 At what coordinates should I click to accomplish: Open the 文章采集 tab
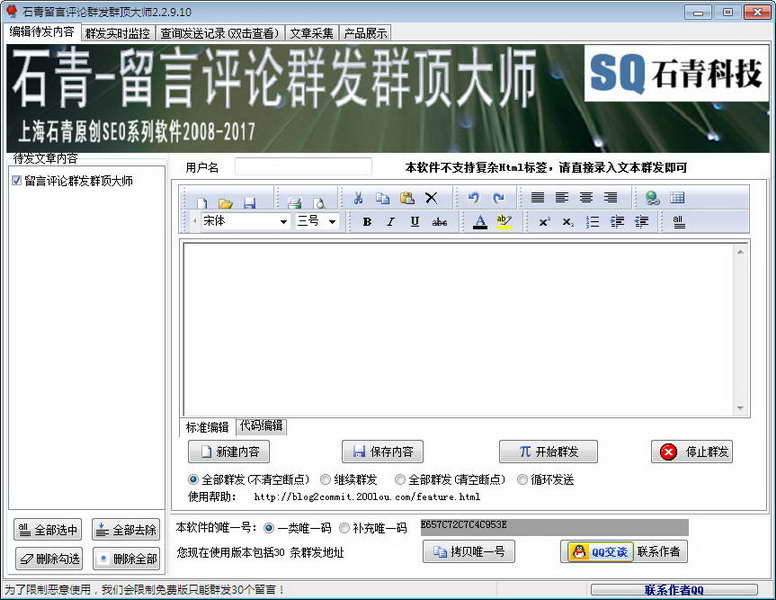coord(312,33)
